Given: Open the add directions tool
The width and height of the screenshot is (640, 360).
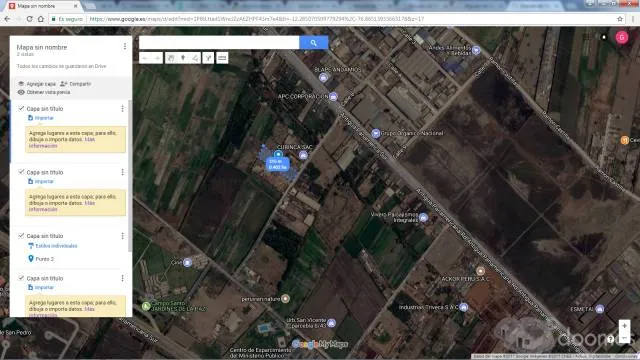Looking at the screenshot, I should (x=208, y=58).
